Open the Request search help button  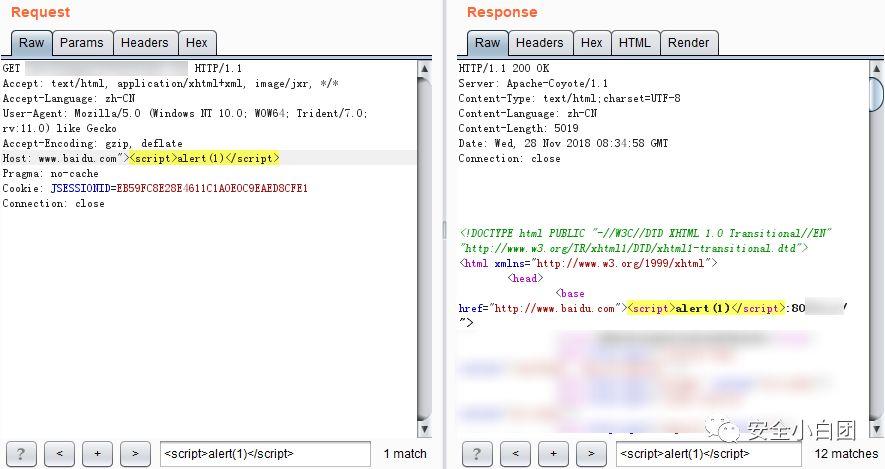pos(21,454)
